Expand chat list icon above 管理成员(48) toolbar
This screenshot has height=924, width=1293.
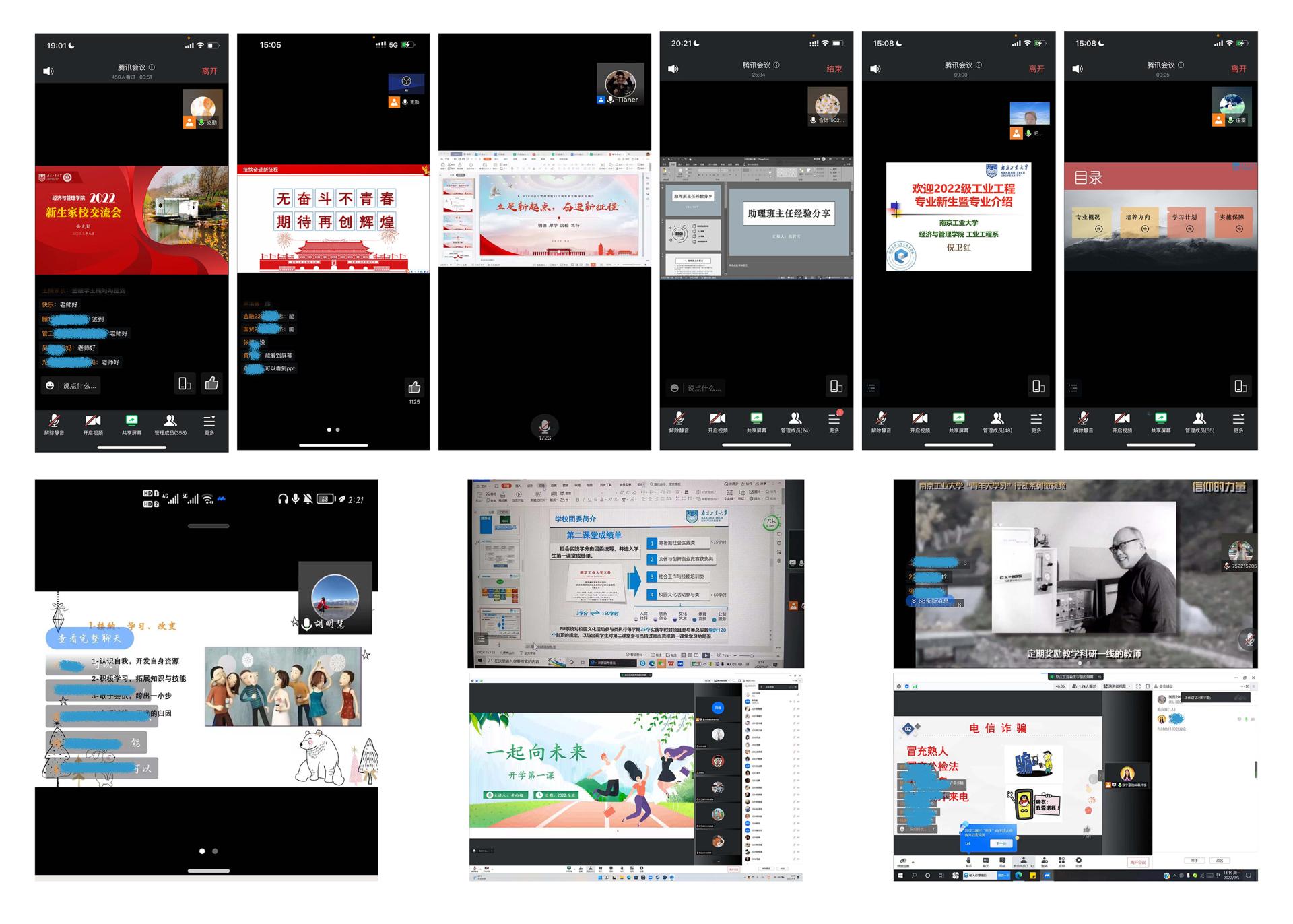tap(871, 388)
